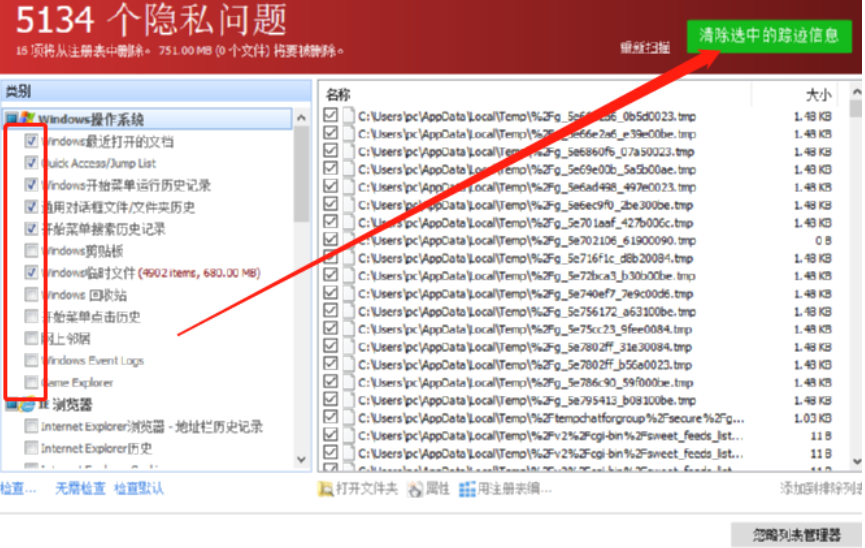Click the open folder icon in bottom toolbar

tap(325, 489)
